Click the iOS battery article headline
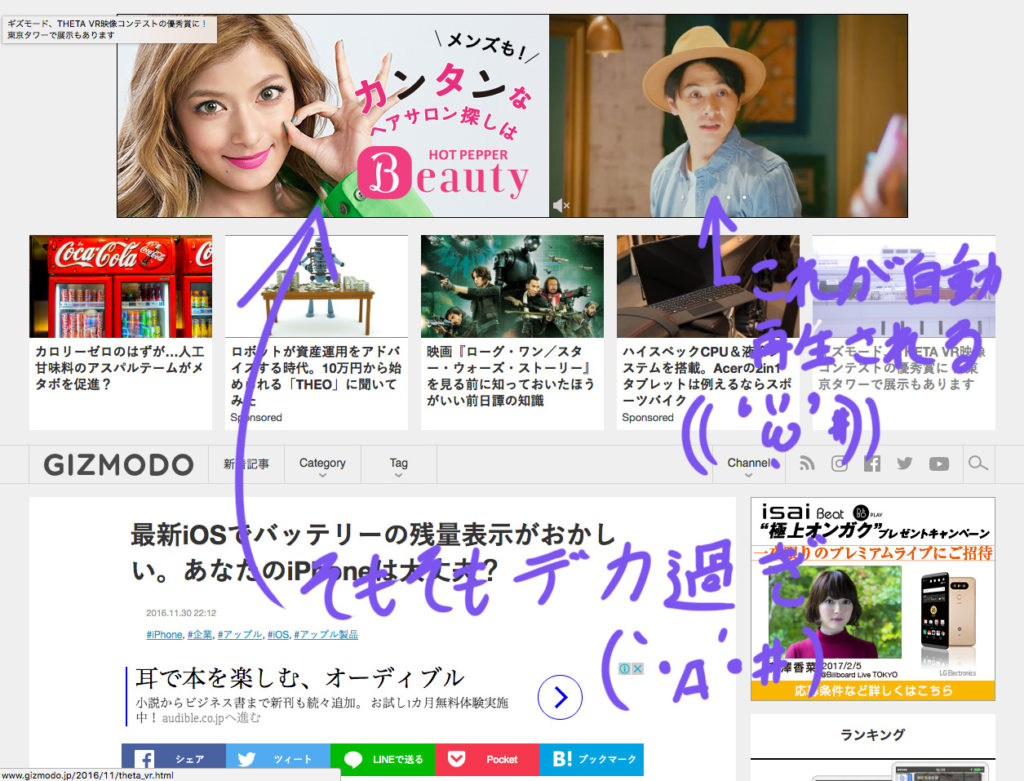Screen dimensions: 1024x781 coord(374,552)
